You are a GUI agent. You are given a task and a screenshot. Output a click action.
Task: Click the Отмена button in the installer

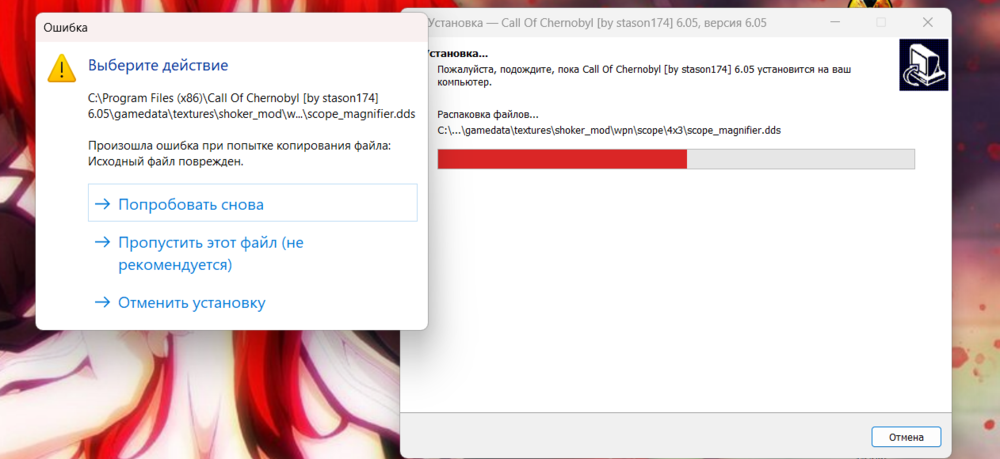pos(906,437)
